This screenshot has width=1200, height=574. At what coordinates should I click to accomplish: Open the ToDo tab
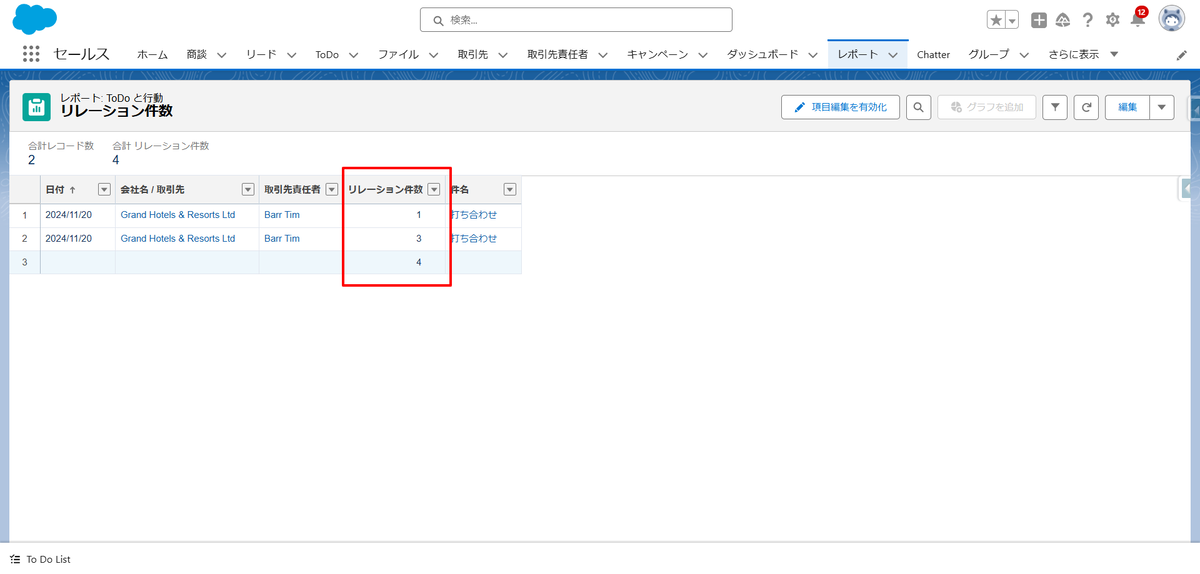(327, 54)
